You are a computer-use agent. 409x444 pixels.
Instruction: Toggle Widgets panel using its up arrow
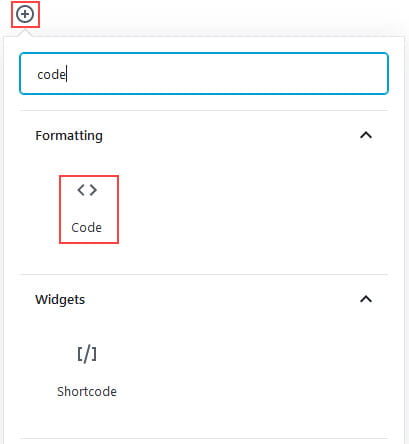[366, 299]
